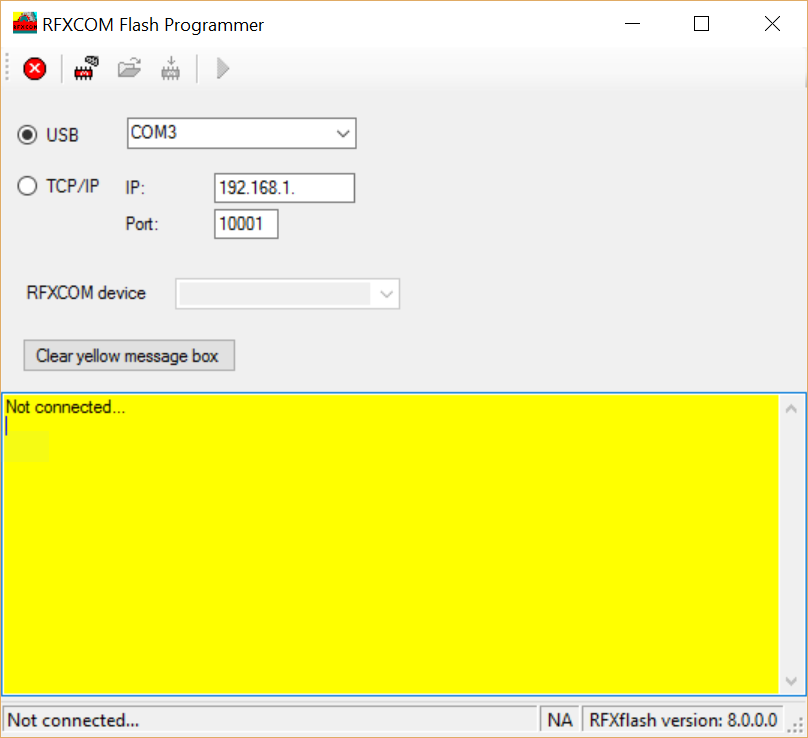
Task: Click the Not connected... status bar text
Action: 73,720
